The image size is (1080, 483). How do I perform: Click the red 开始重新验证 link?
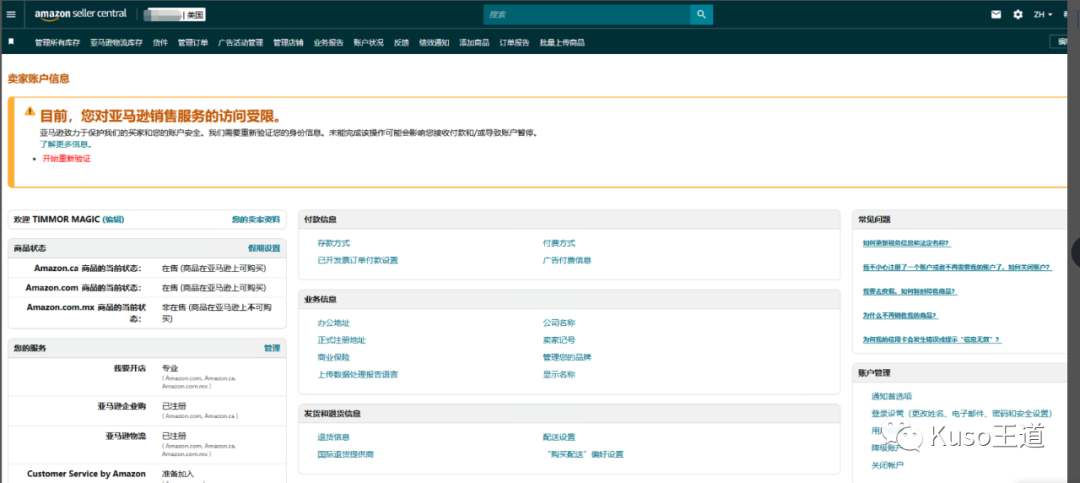67,158
